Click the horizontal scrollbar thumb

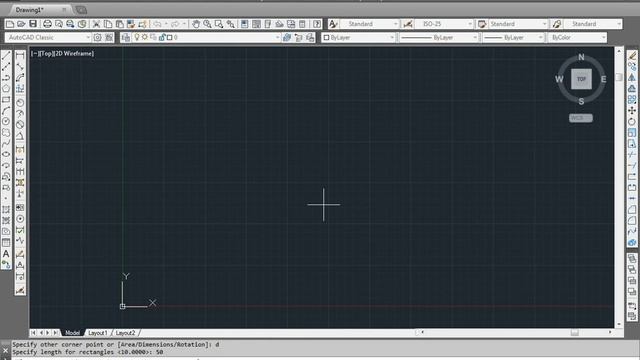click(575, 333)
